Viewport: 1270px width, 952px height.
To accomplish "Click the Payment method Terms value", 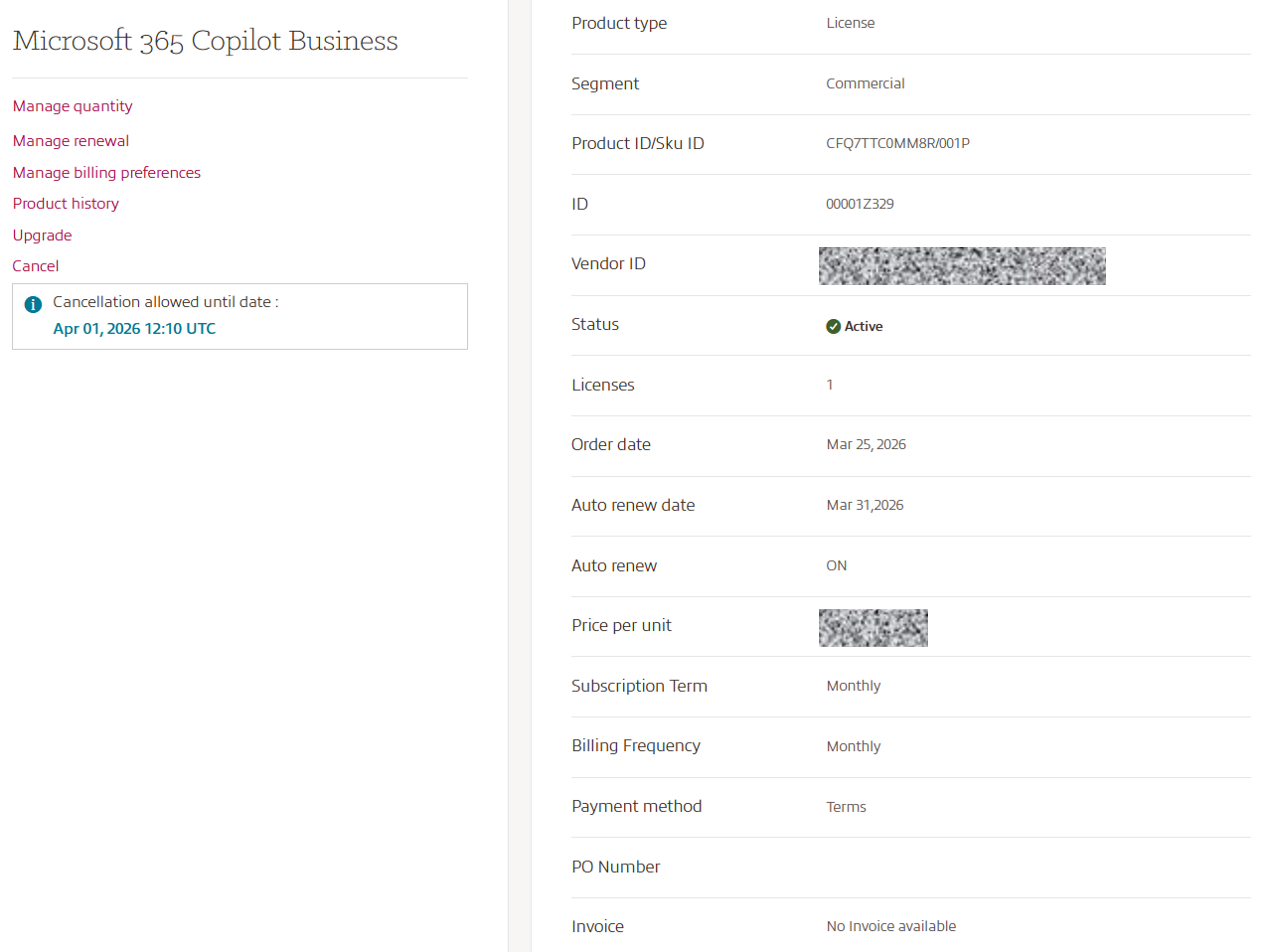I will (846, 806).
